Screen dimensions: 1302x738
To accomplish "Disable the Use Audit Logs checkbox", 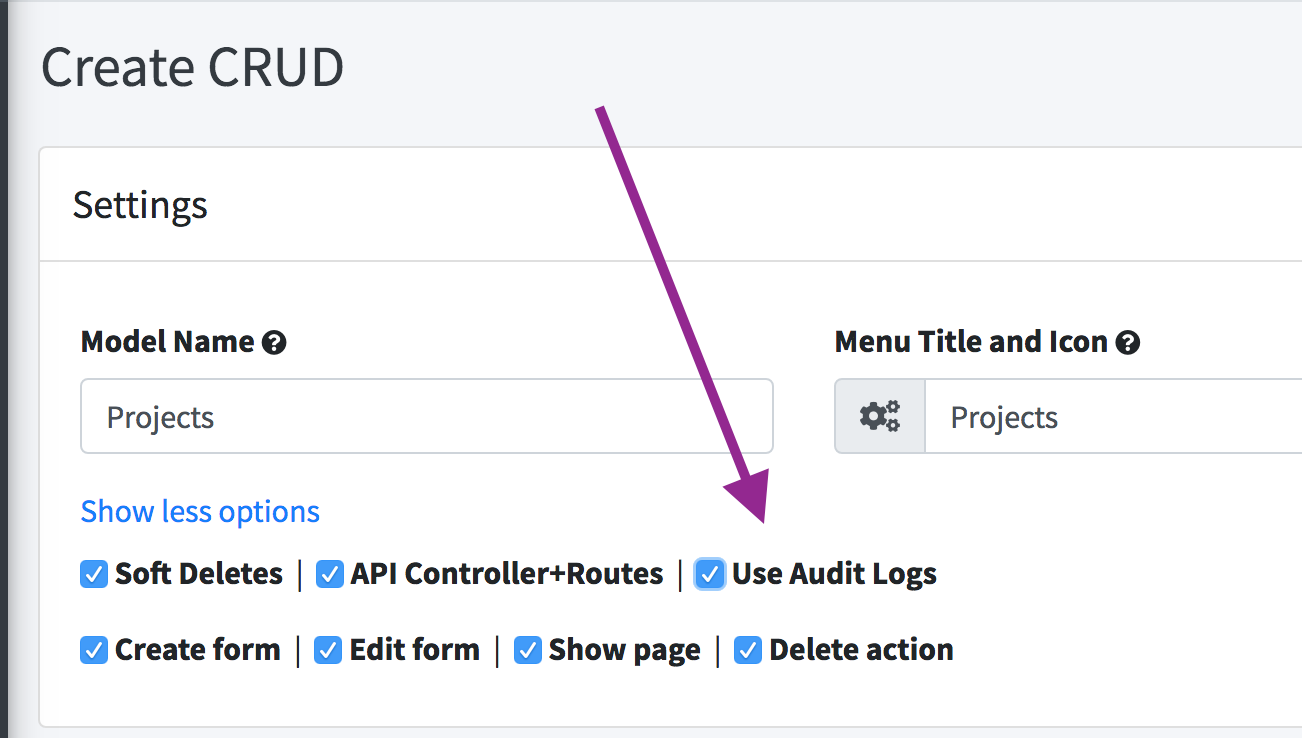I will 710,574.
